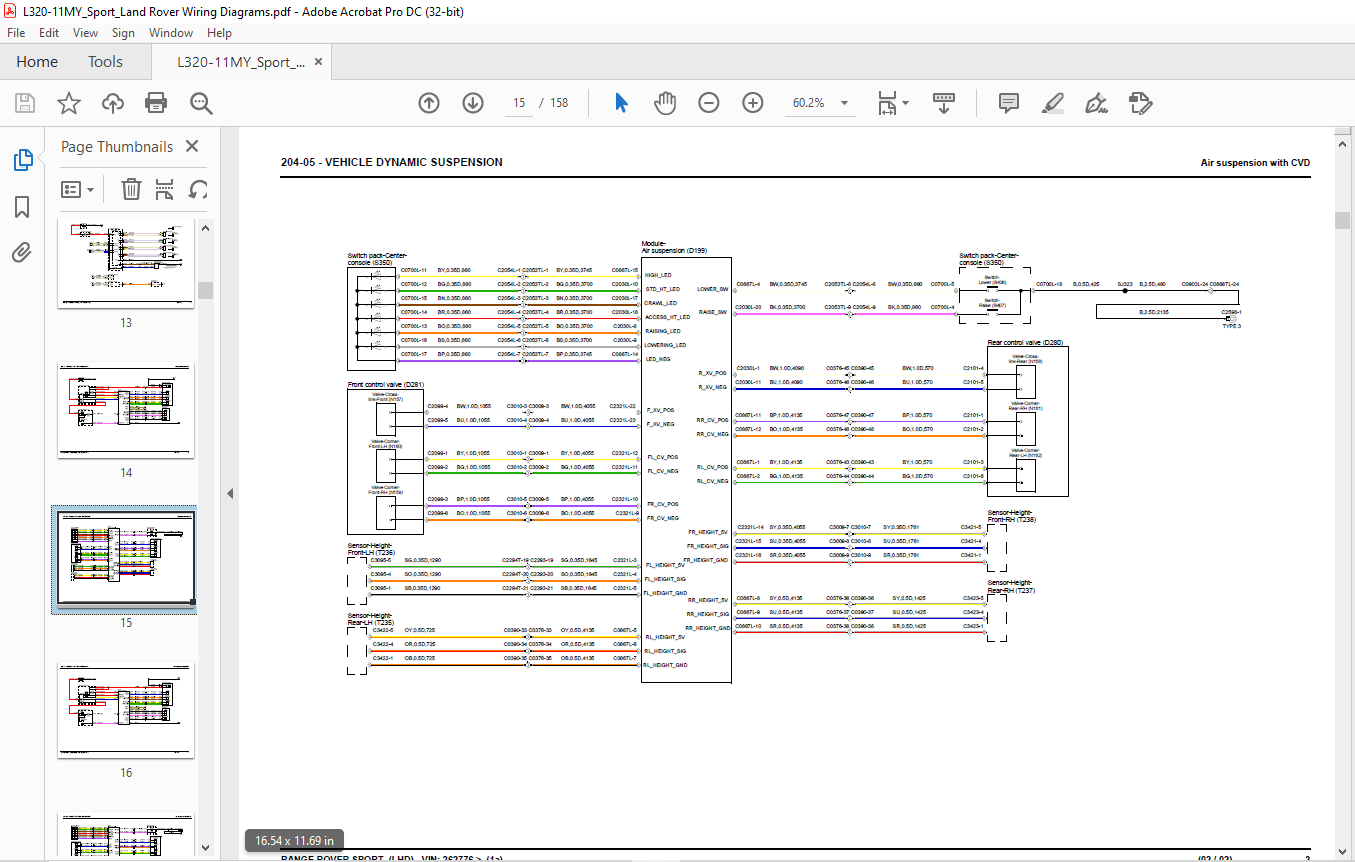
Task: Click the 'Sensor-Height-Rear-RH (T237)' label
Action: tap(1011, 587)
